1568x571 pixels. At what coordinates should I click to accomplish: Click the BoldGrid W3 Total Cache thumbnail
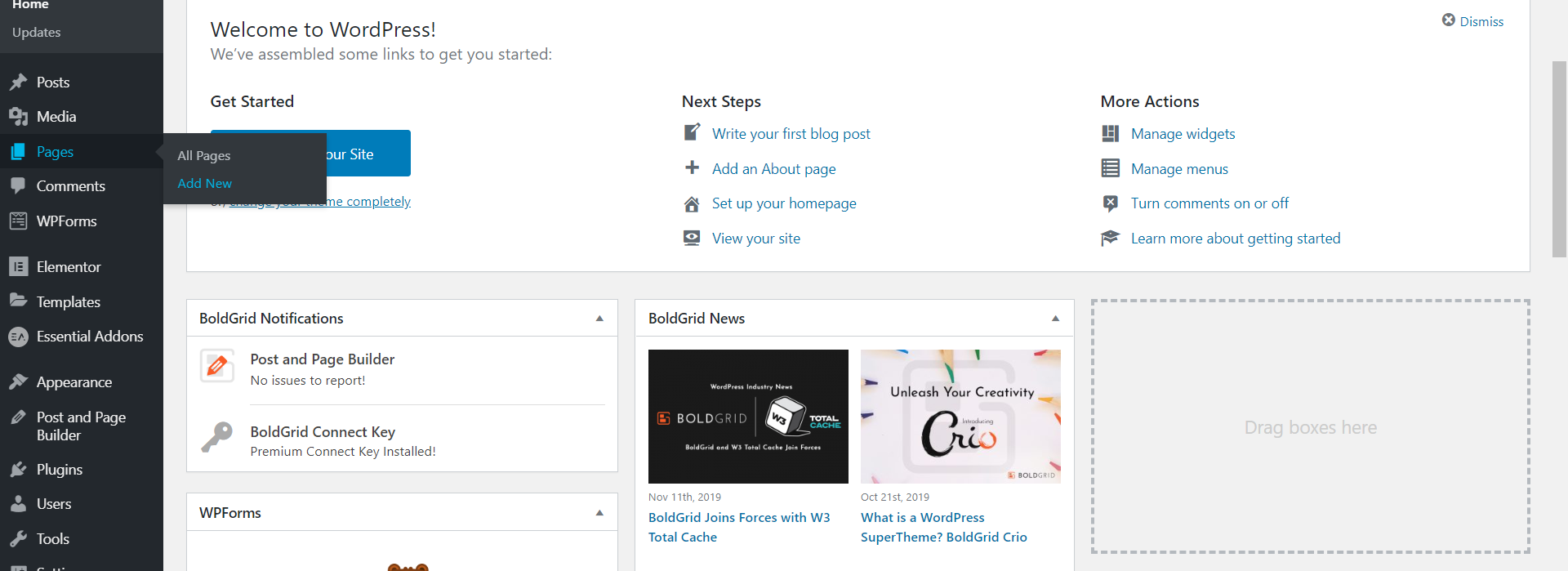click(x=748, y=417)
